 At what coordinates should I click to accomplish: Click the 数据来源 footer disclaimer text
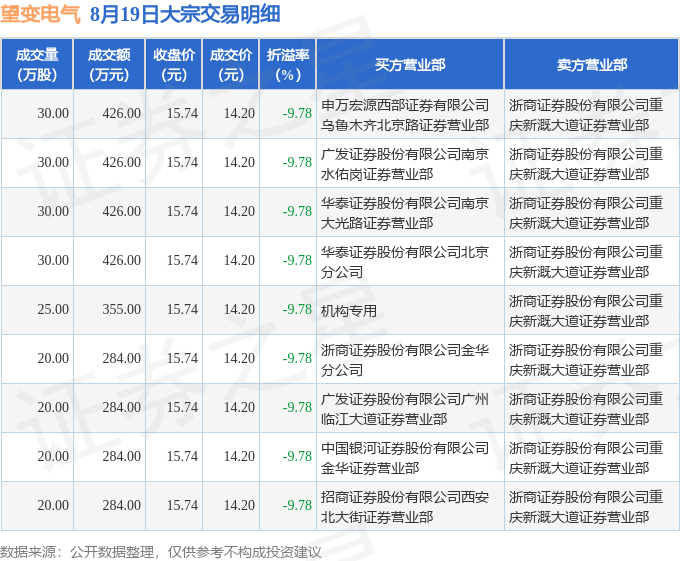tap(160, 552)
